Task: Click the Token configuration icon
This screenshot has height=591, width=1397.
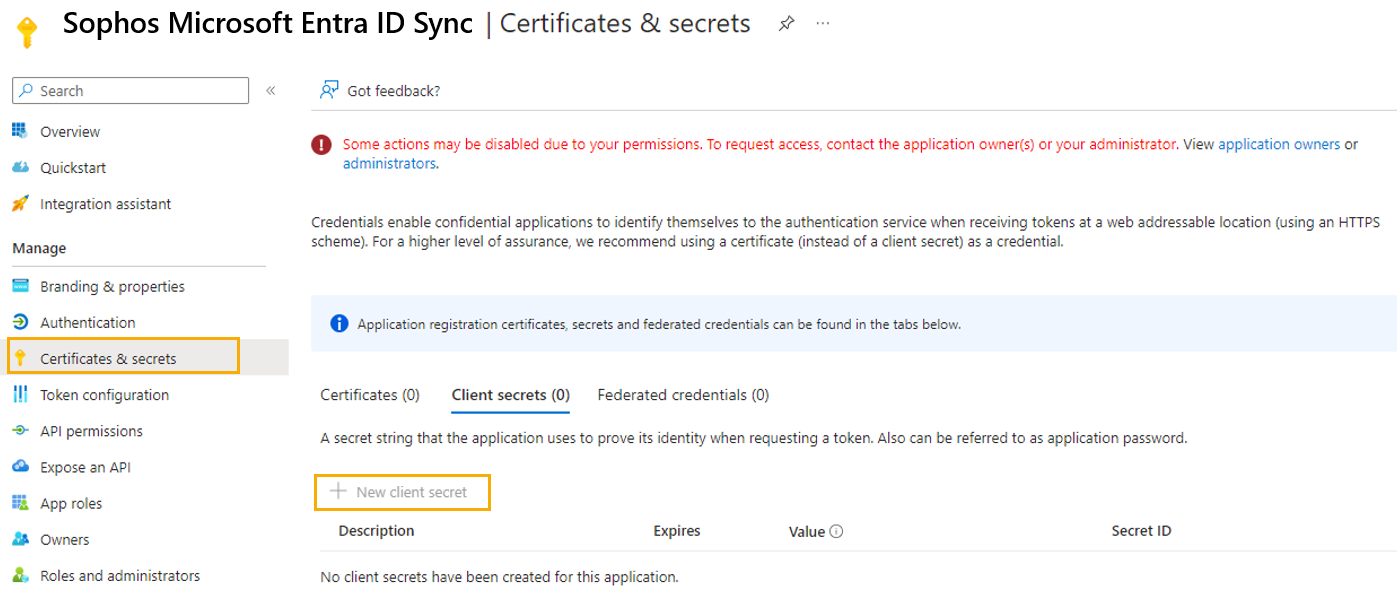Action: [20, 395]
